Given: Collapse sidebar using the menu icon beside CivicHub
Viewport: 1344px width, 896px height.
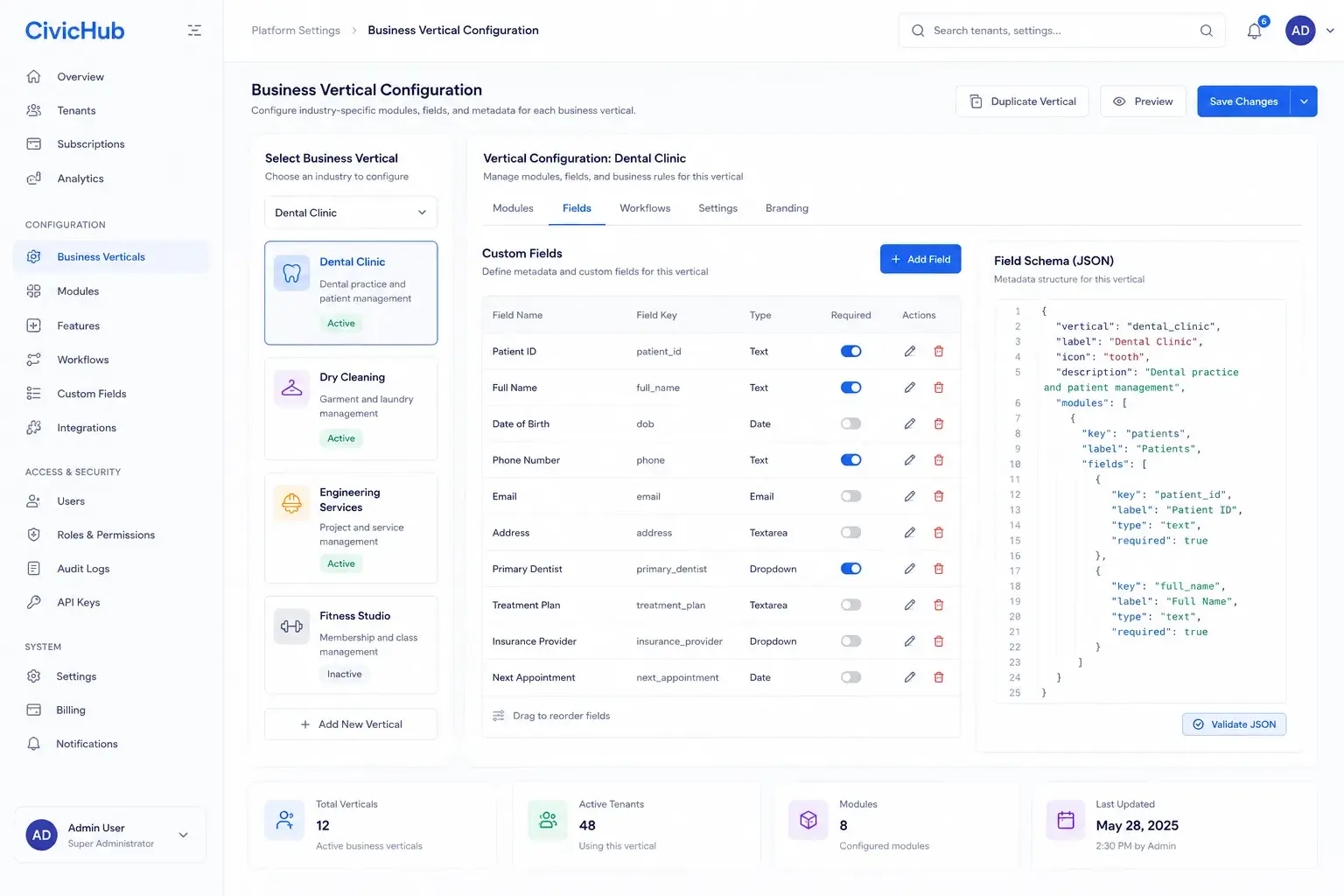Looking at the screenshot, I should 194,31.
